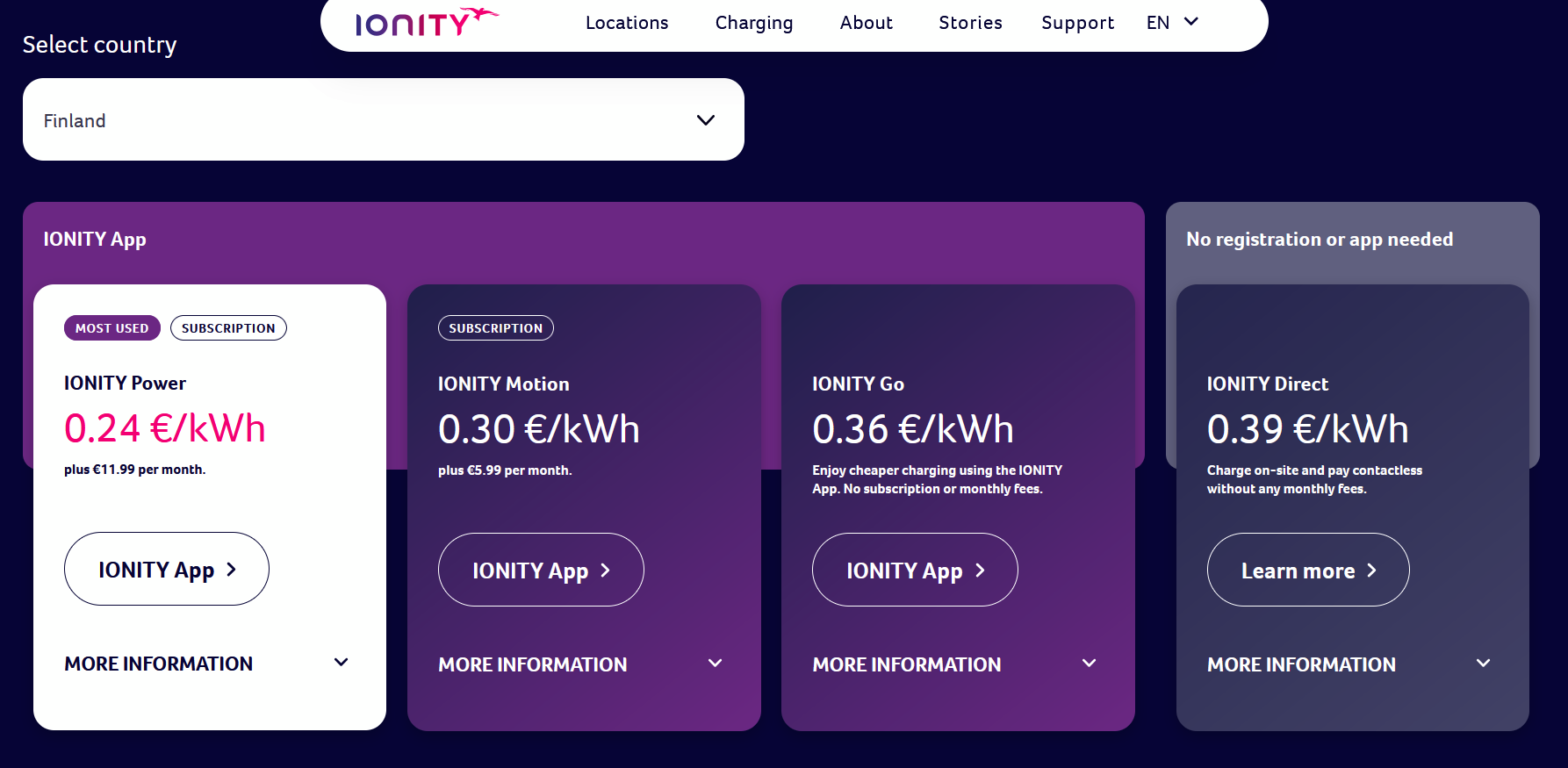Expand More Information chevron for IONITY Go
Viewport: 1568px width, 768px height.
coord(1090,664)
